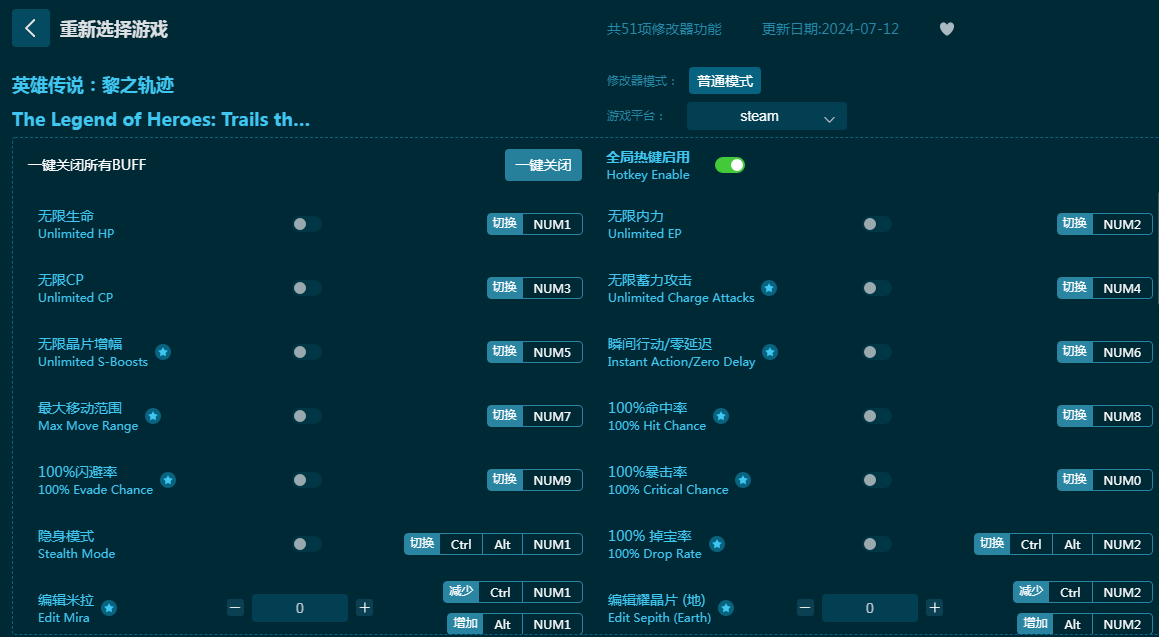Click the 重新选择游戏 heading text

coord(114,30)
